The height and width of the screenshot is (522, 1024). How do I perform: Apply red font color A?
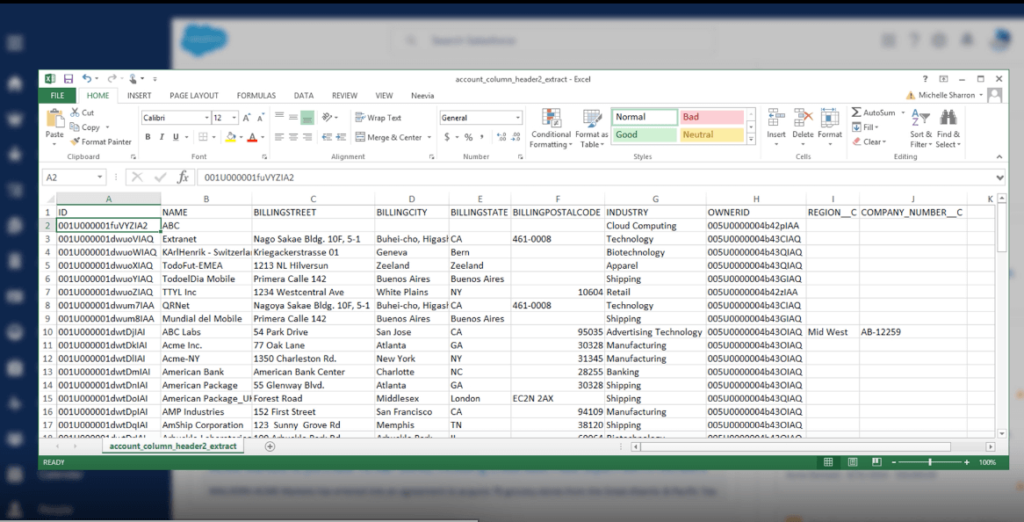click(252, 137)
